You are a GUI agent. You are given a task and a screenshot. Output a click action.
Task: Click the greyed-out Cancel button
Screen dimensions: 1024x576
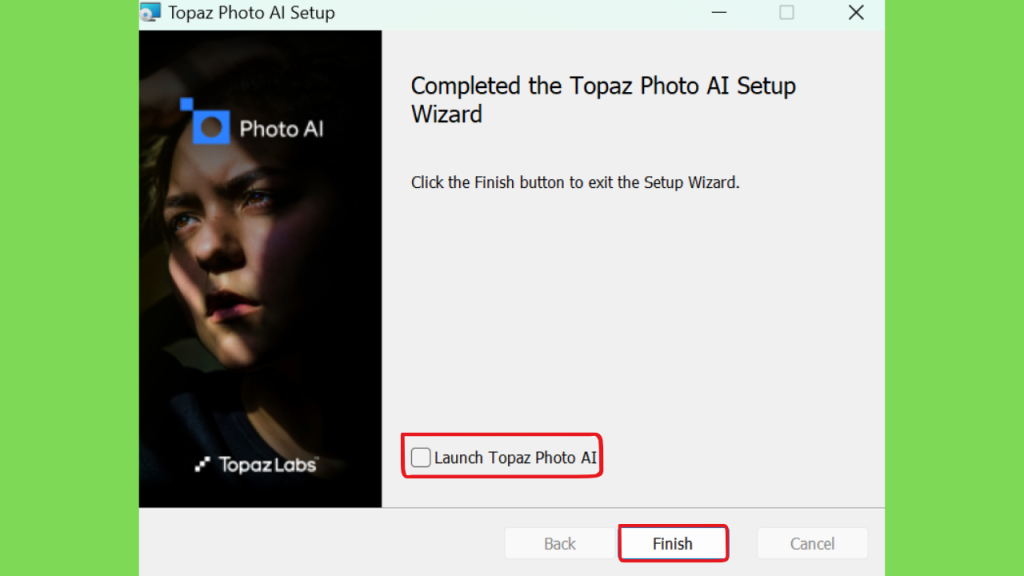point(812,544)
